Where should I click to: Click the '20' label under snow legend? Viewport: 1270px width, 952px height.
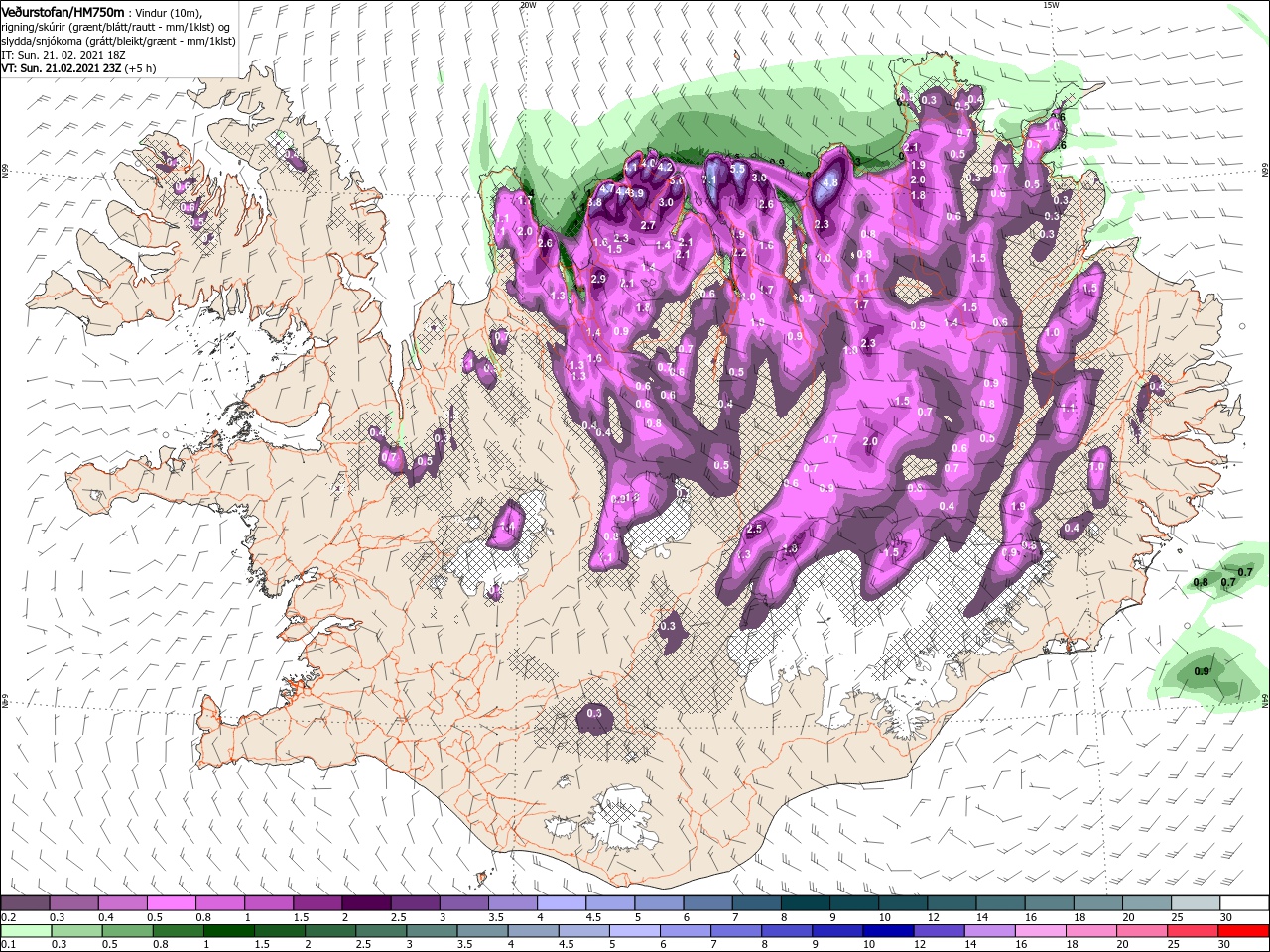point(1128,916)
